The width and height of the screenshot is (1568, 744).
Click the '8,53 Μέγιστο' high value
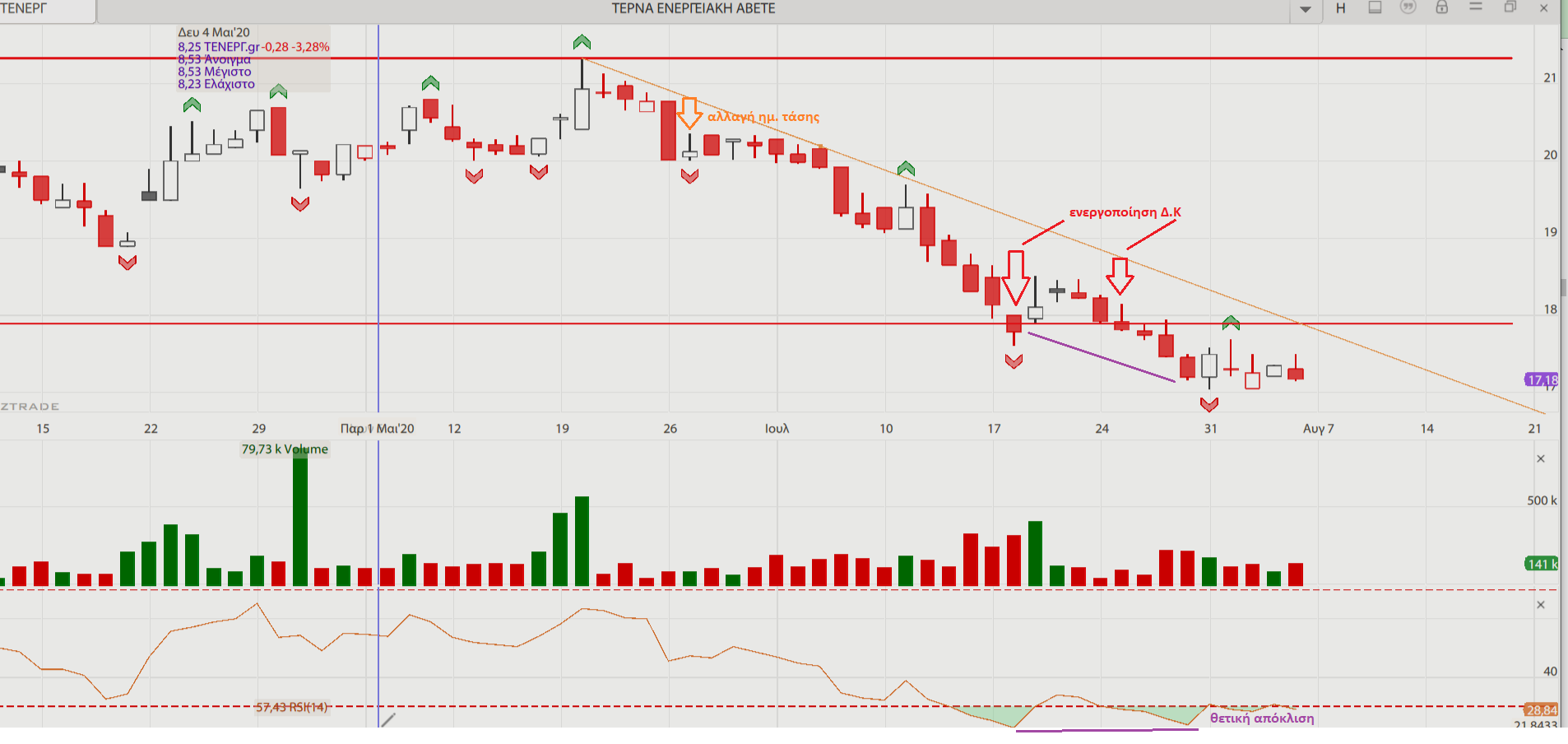coord(215,72)
